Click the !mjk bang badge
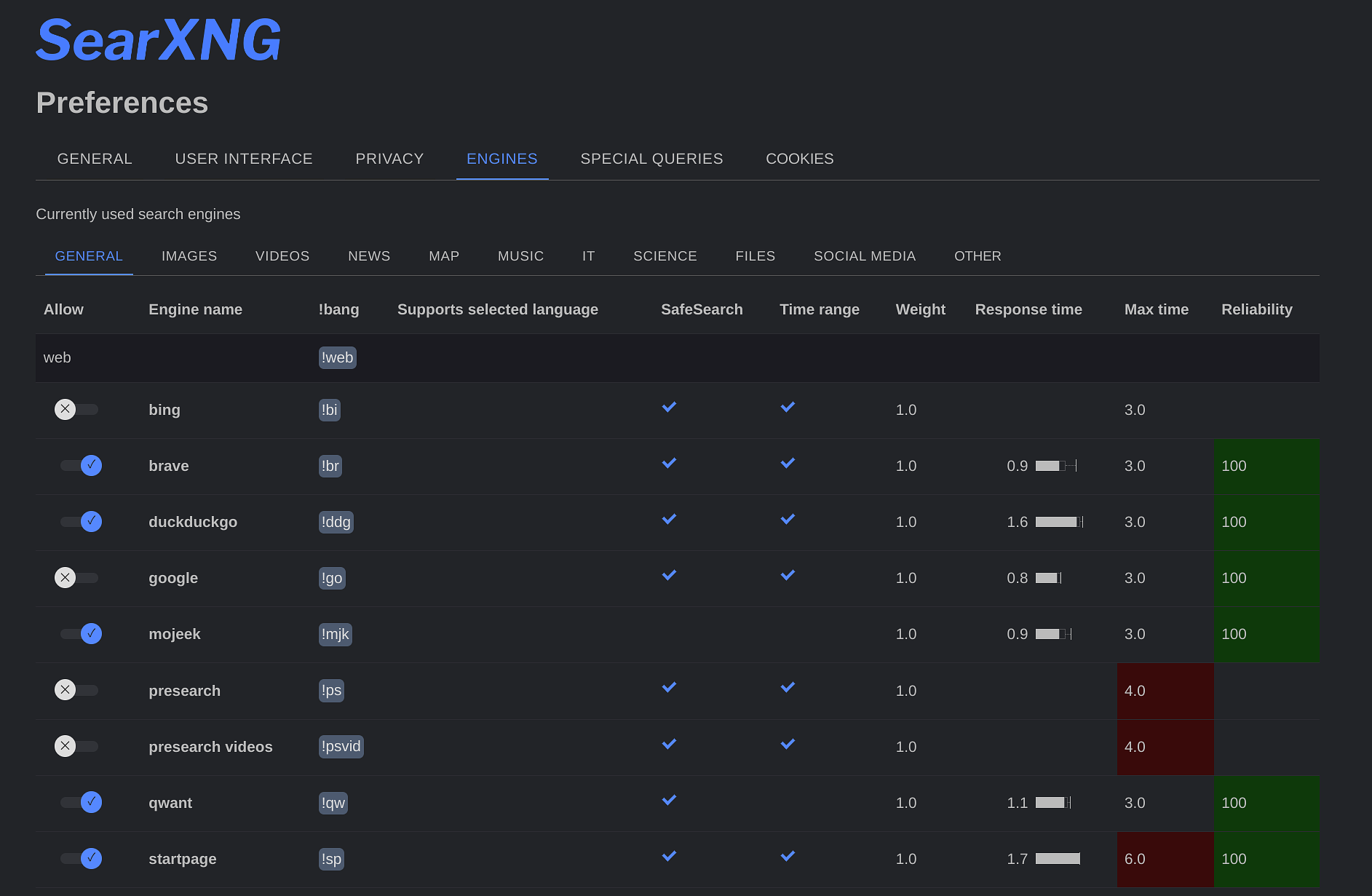Viewport: 1372px width, 896px height. point(335,634)
